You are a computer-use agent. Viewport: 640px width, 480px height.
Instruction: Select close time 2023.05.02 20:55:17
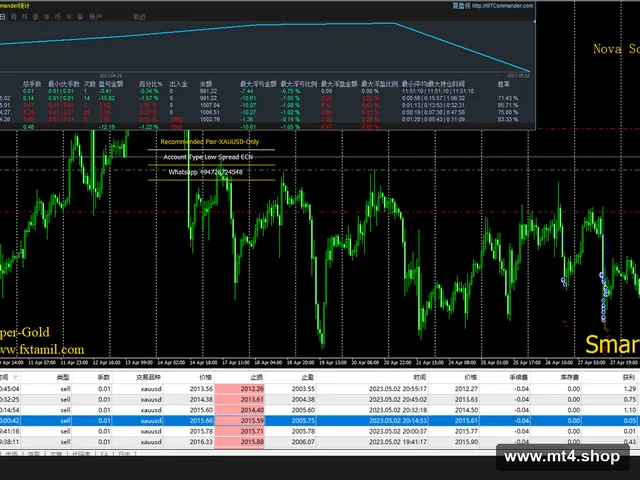398,389
